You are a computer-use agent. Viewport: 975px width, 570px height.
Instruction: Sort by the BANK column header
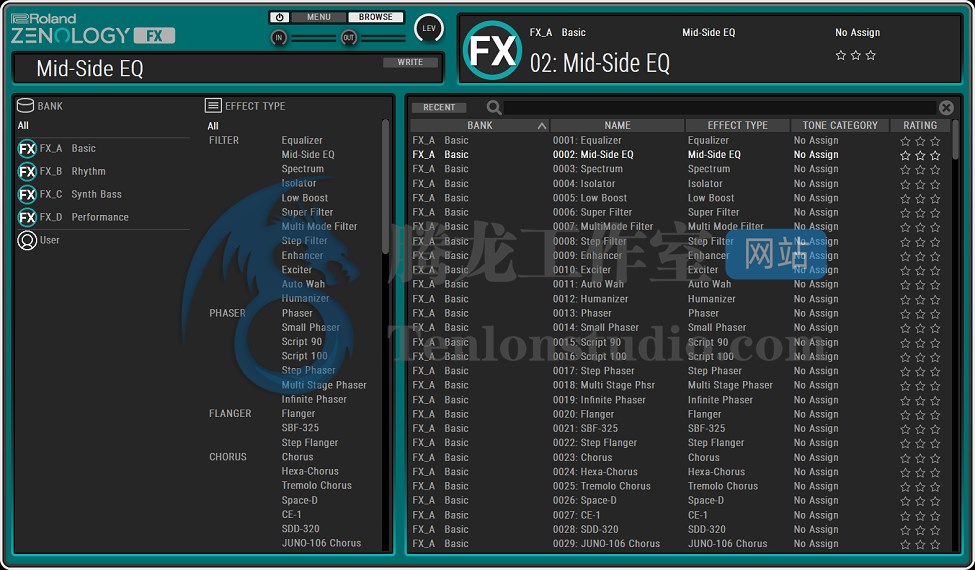tap(479, 126)
